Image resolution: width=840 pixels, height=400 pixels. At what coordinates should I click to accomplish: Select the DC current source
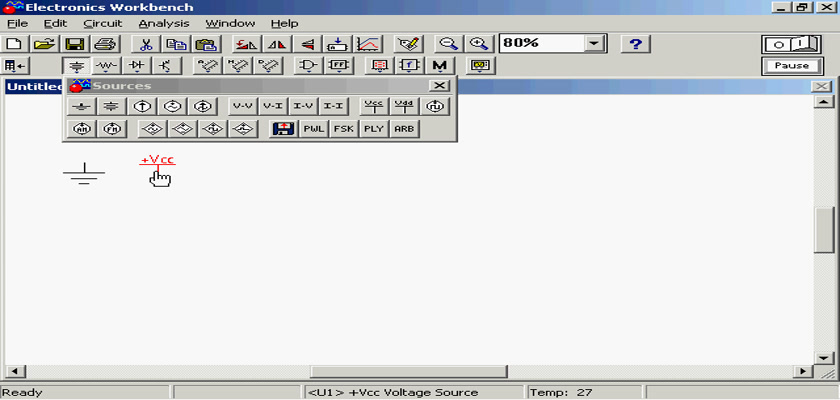(x=142, y=107)
